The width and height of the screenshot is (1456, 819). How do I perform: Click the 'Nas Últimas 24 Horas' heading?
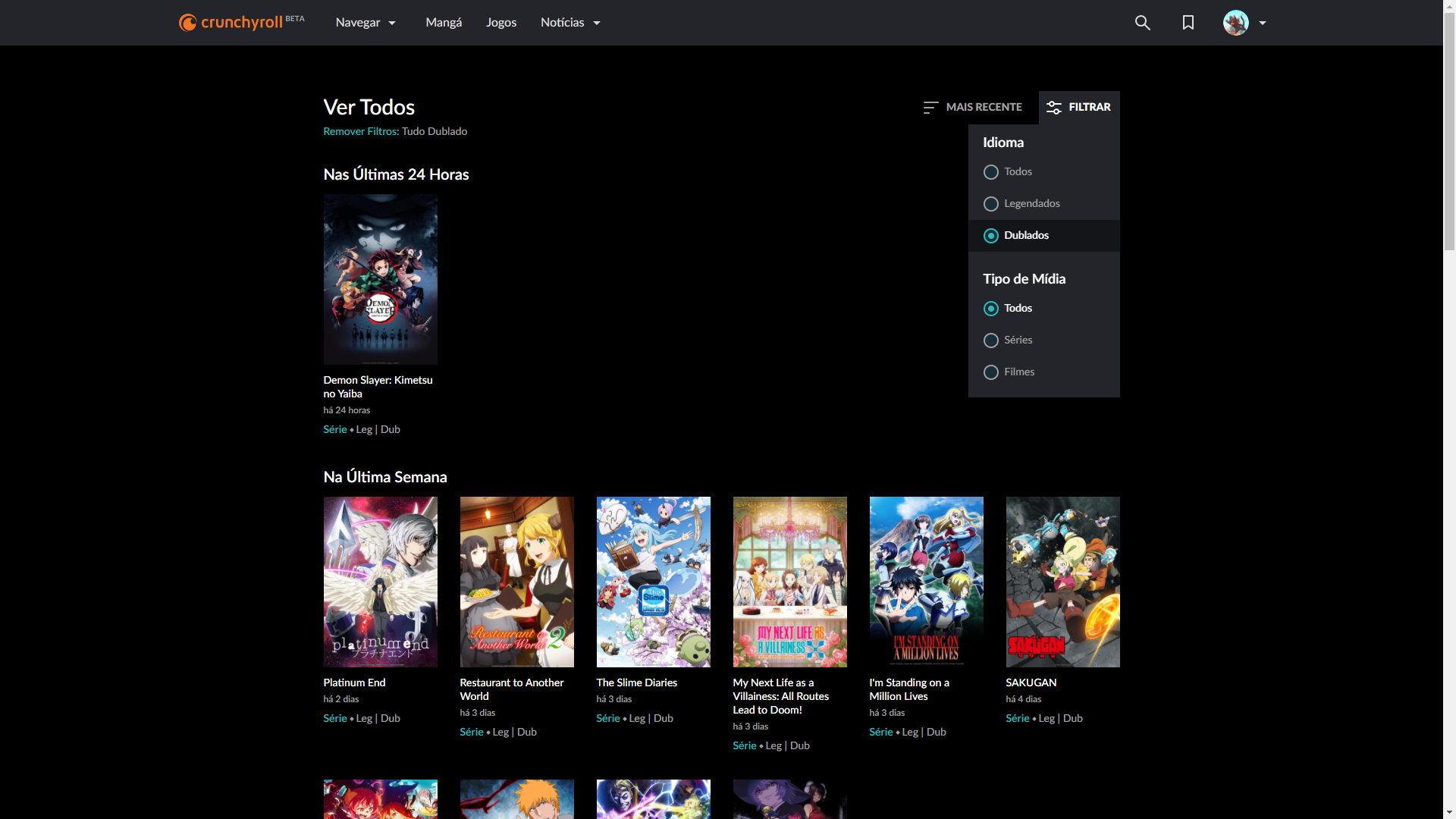[396, 174]
